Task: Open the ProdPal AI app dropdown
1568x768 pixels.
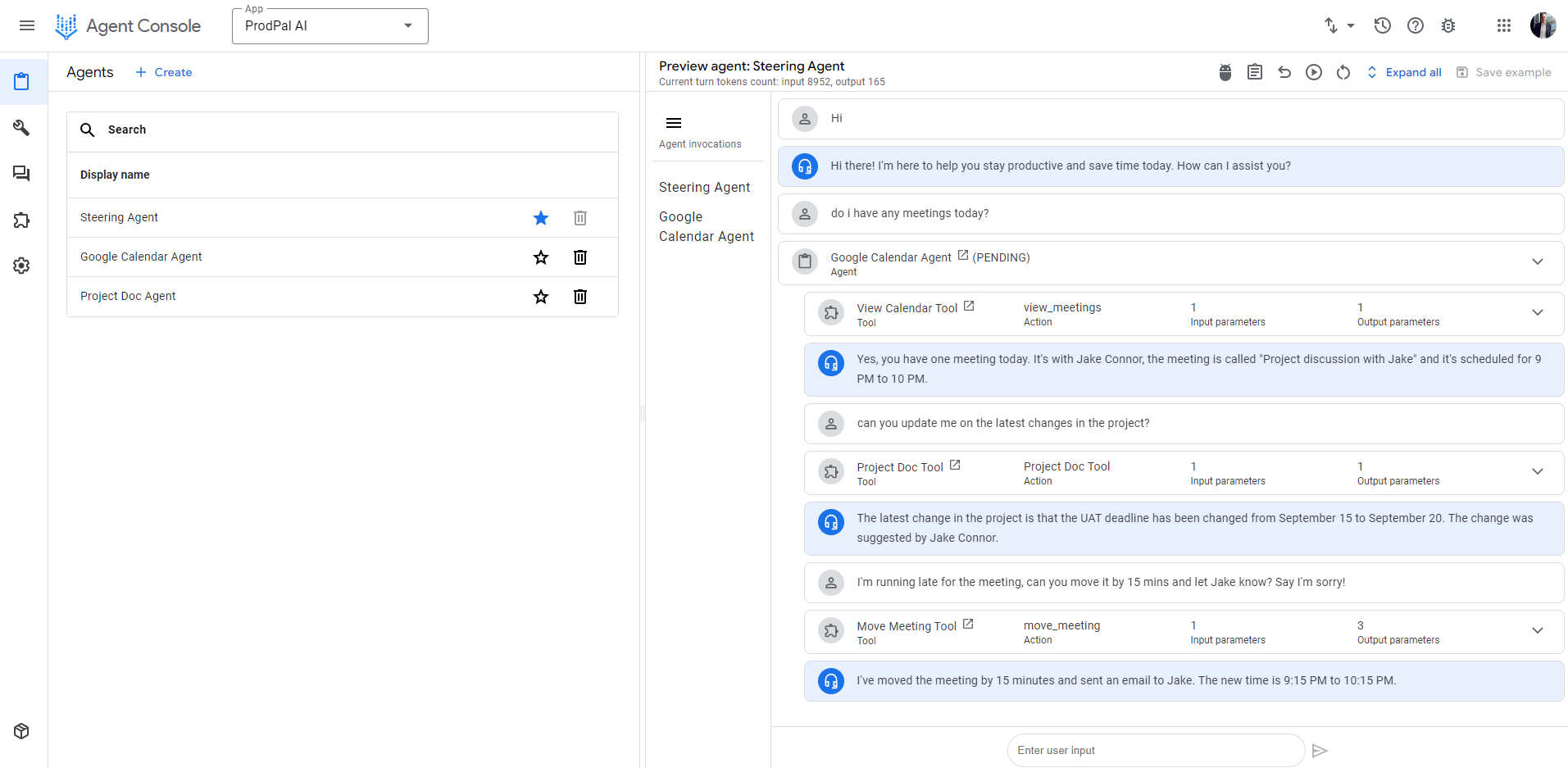Action: [x=330, y=26]
